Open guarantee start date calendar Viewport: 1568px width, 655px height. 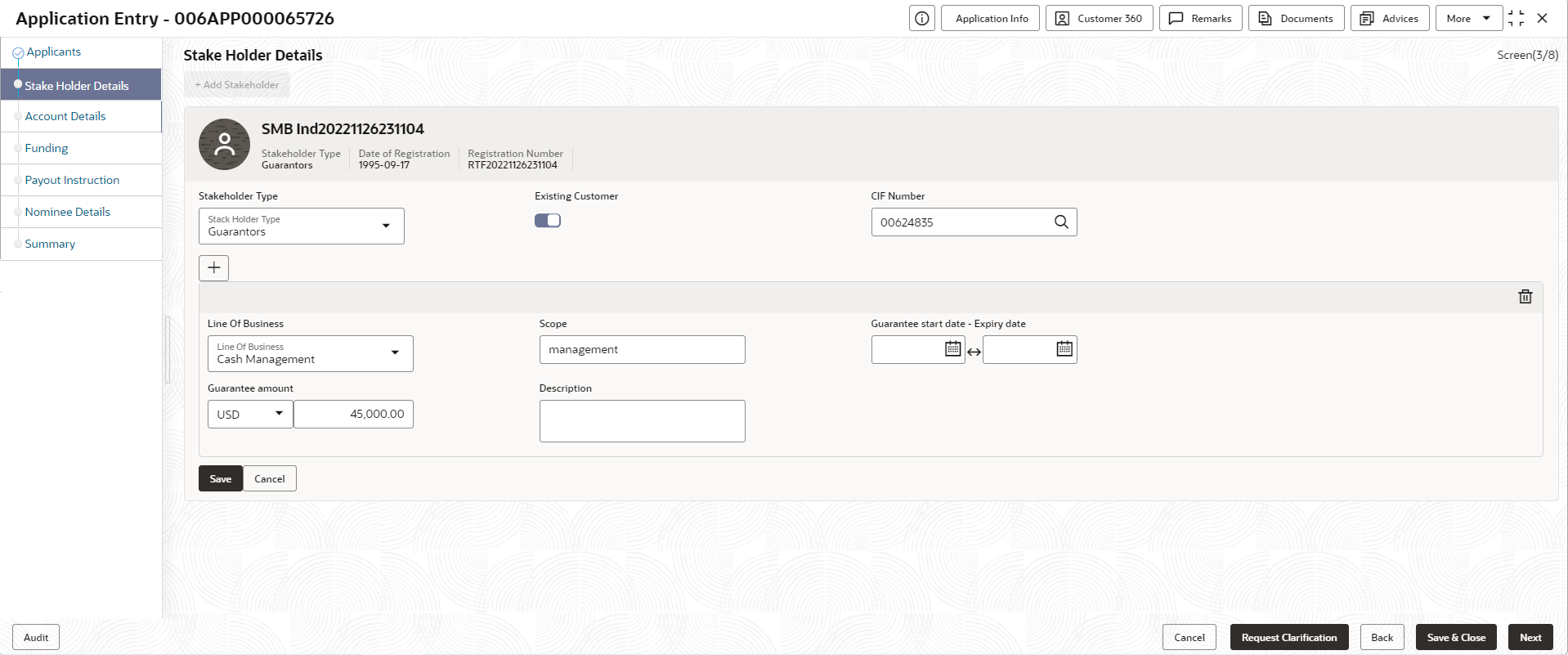click(952, 348)
